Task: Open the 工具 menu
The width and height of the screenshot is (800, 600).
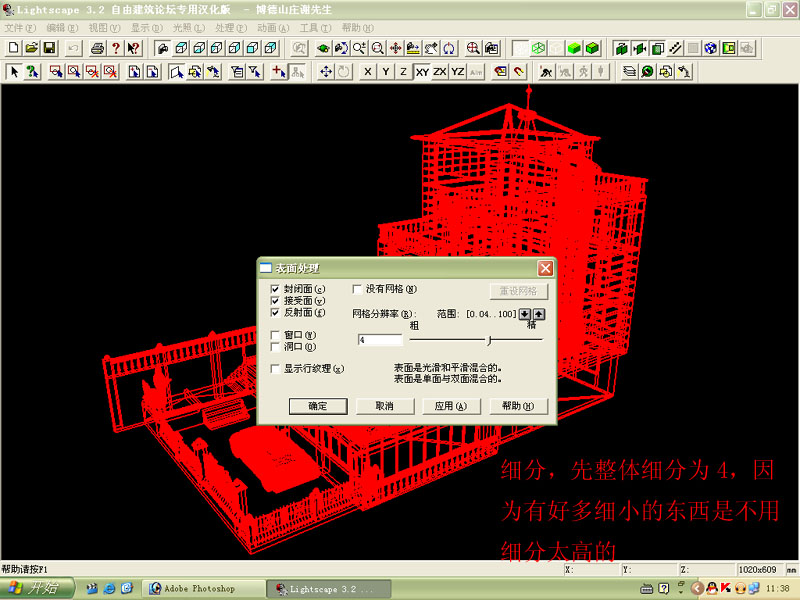Action: click(315, 28)
